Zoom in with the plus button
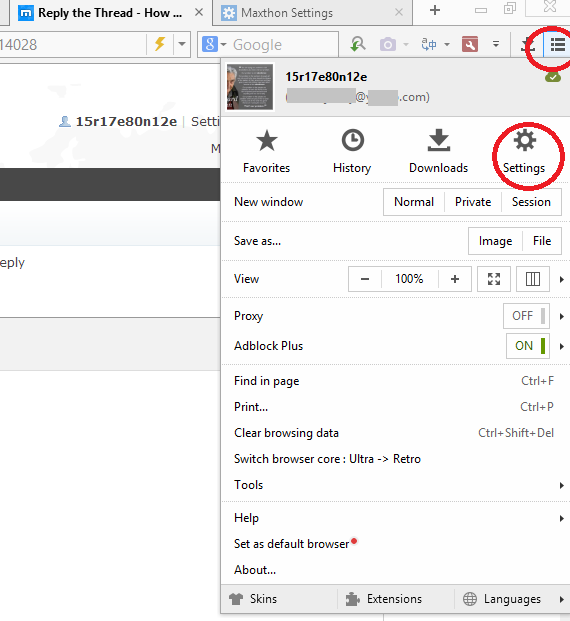Screen dimensions: 570x621 point(455,279)
